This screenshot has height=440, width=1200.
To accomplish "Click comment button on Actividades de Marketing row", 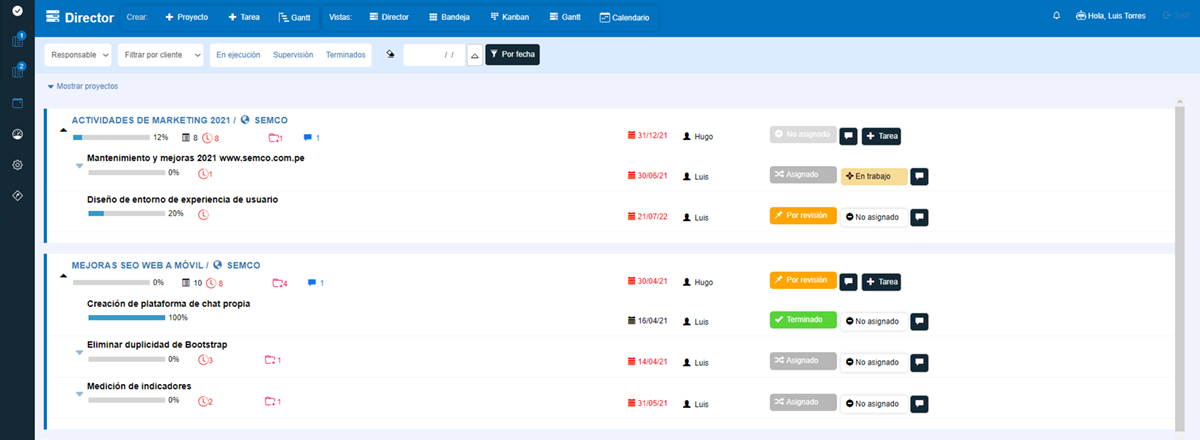I will coord(848,136).
